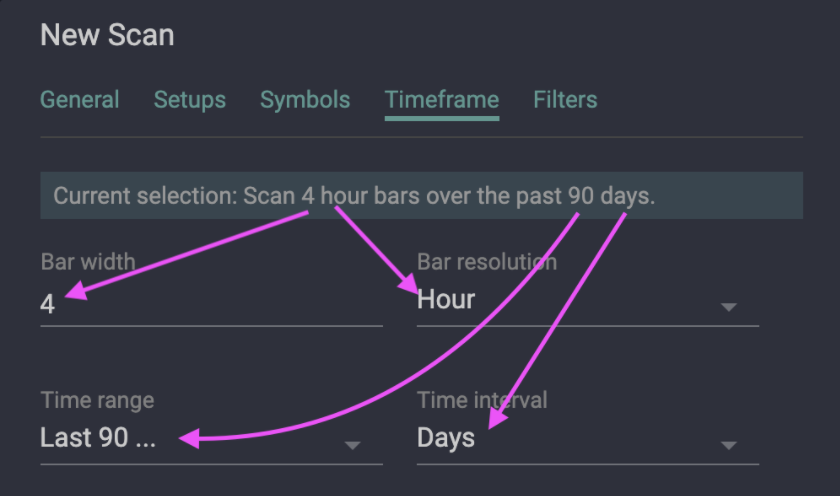The height and width of the screenshot is (496, 840).
Task: Open the Filters tab
Action: coord(565,100)
